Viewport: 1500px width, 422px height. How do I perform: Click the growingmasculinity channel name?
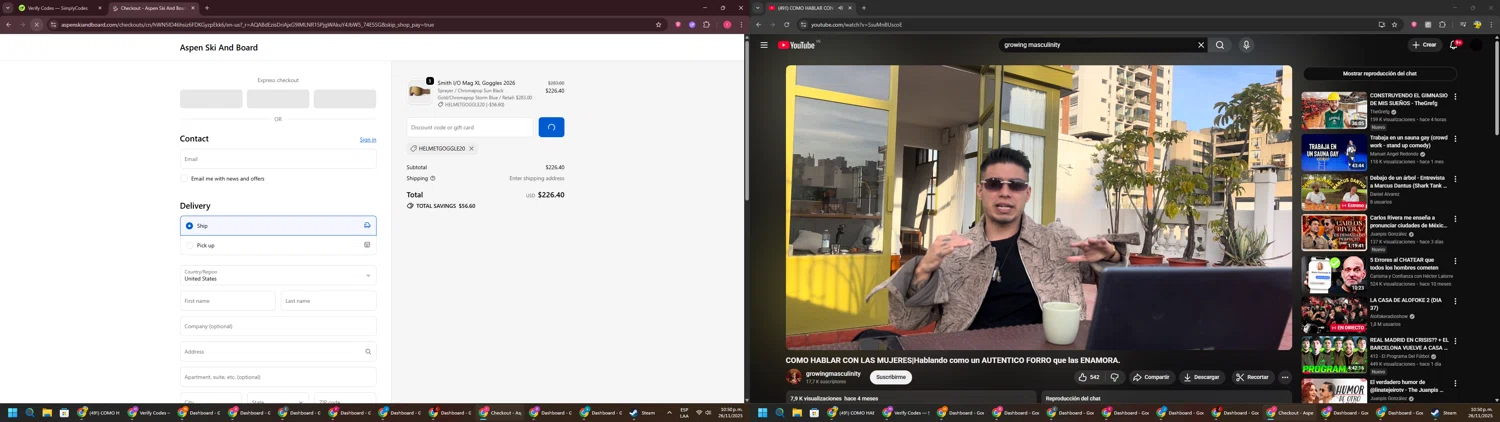[x=833, y=374]
